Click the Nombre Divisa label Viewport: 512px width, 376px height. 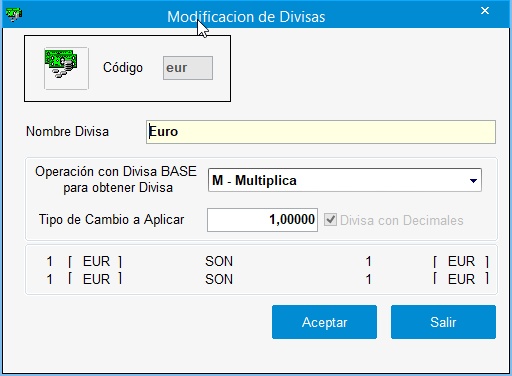(67, 132)
